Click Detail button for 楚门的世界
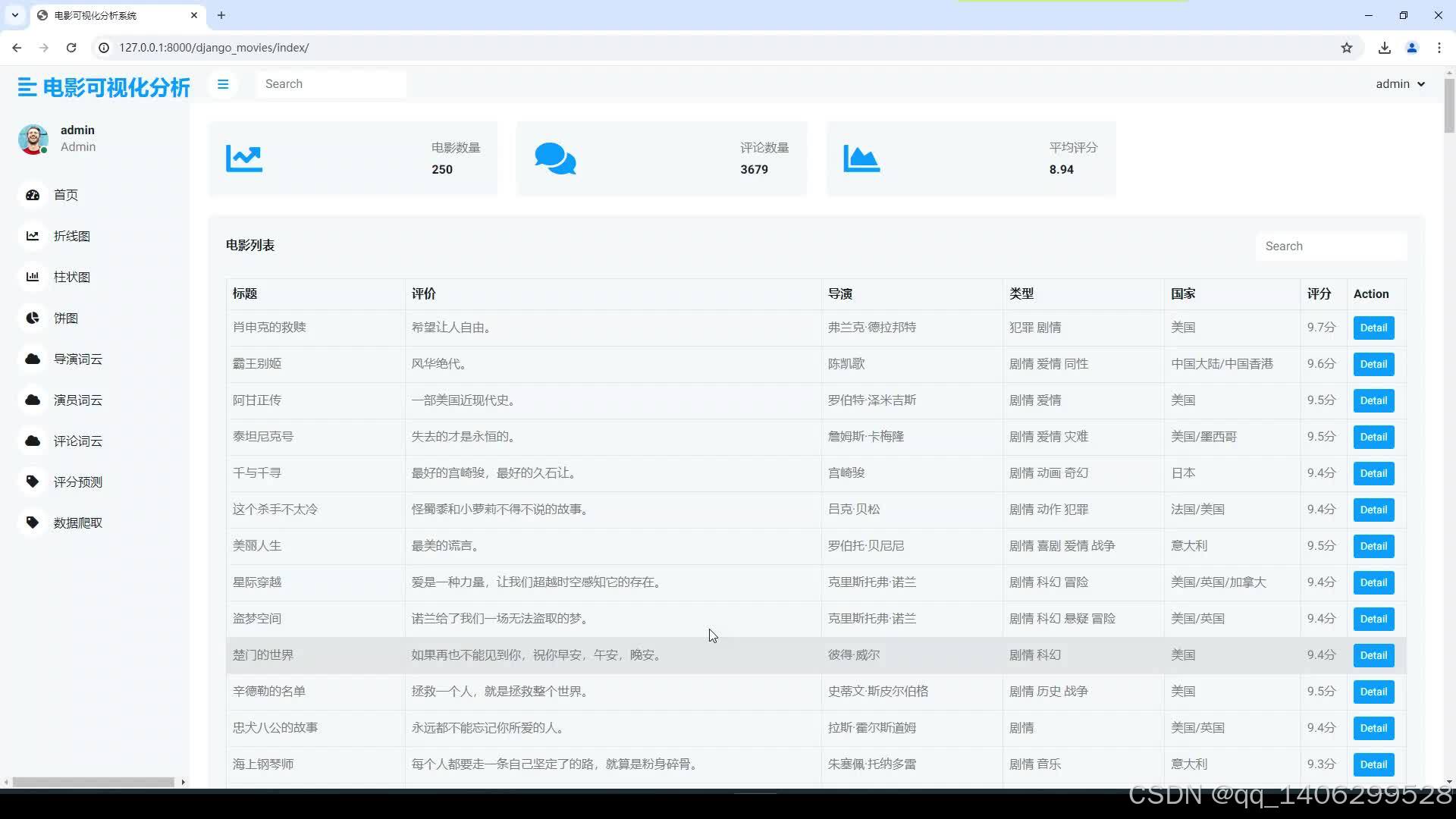The width and height of the screenshot is (1456, 819). click(x=1373, y=655)
